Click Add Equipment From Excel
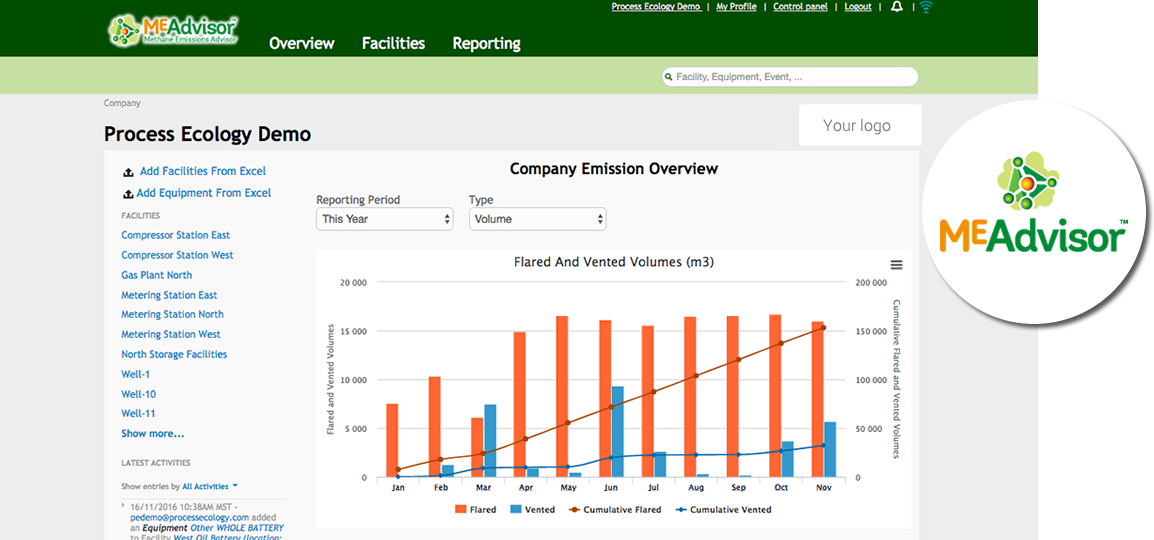The height and width of the screenshot is (540, 1154). (204, 193)
